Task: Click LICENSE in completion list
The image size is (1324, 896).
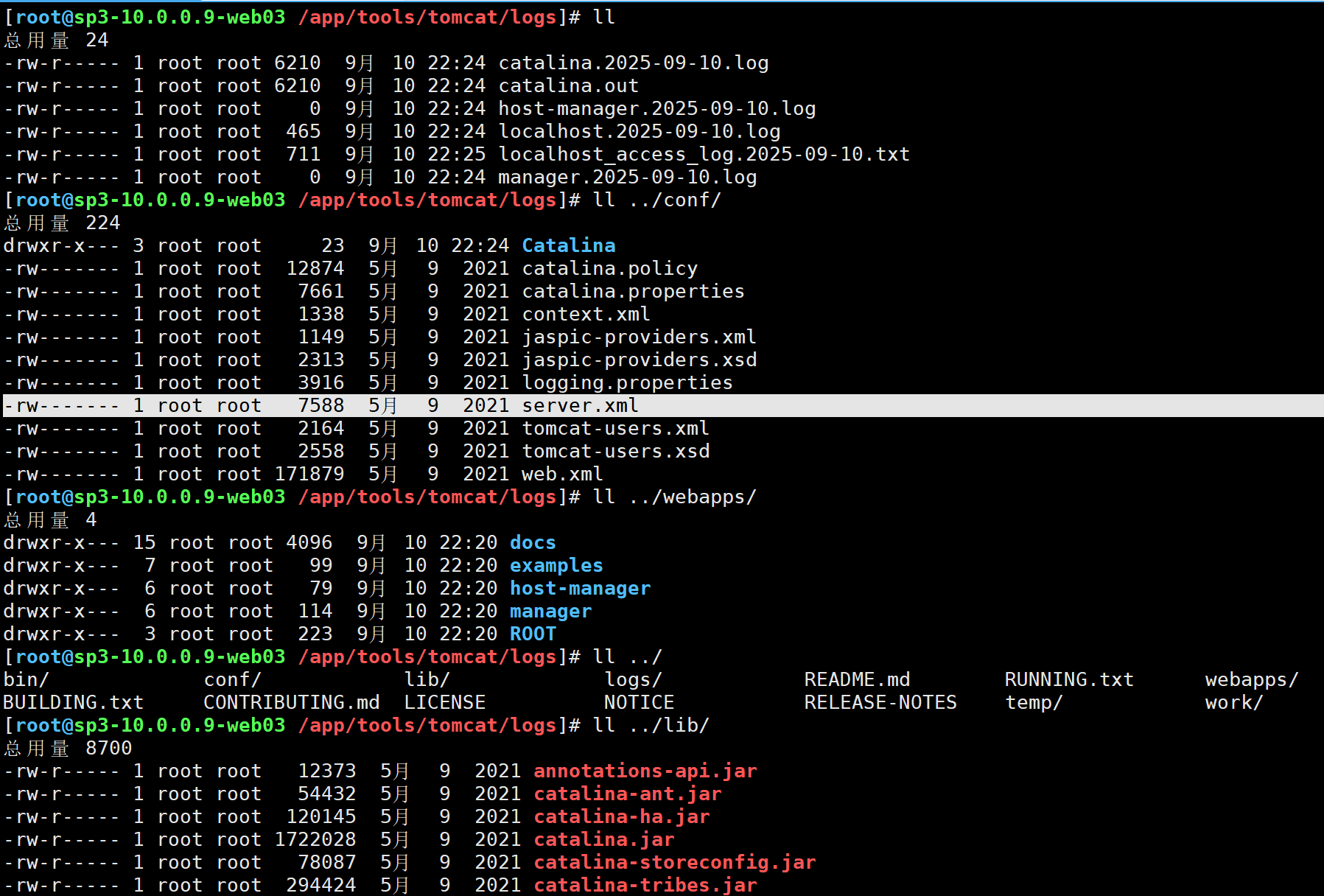Action: pyautogui.click(x=445, y=702)
